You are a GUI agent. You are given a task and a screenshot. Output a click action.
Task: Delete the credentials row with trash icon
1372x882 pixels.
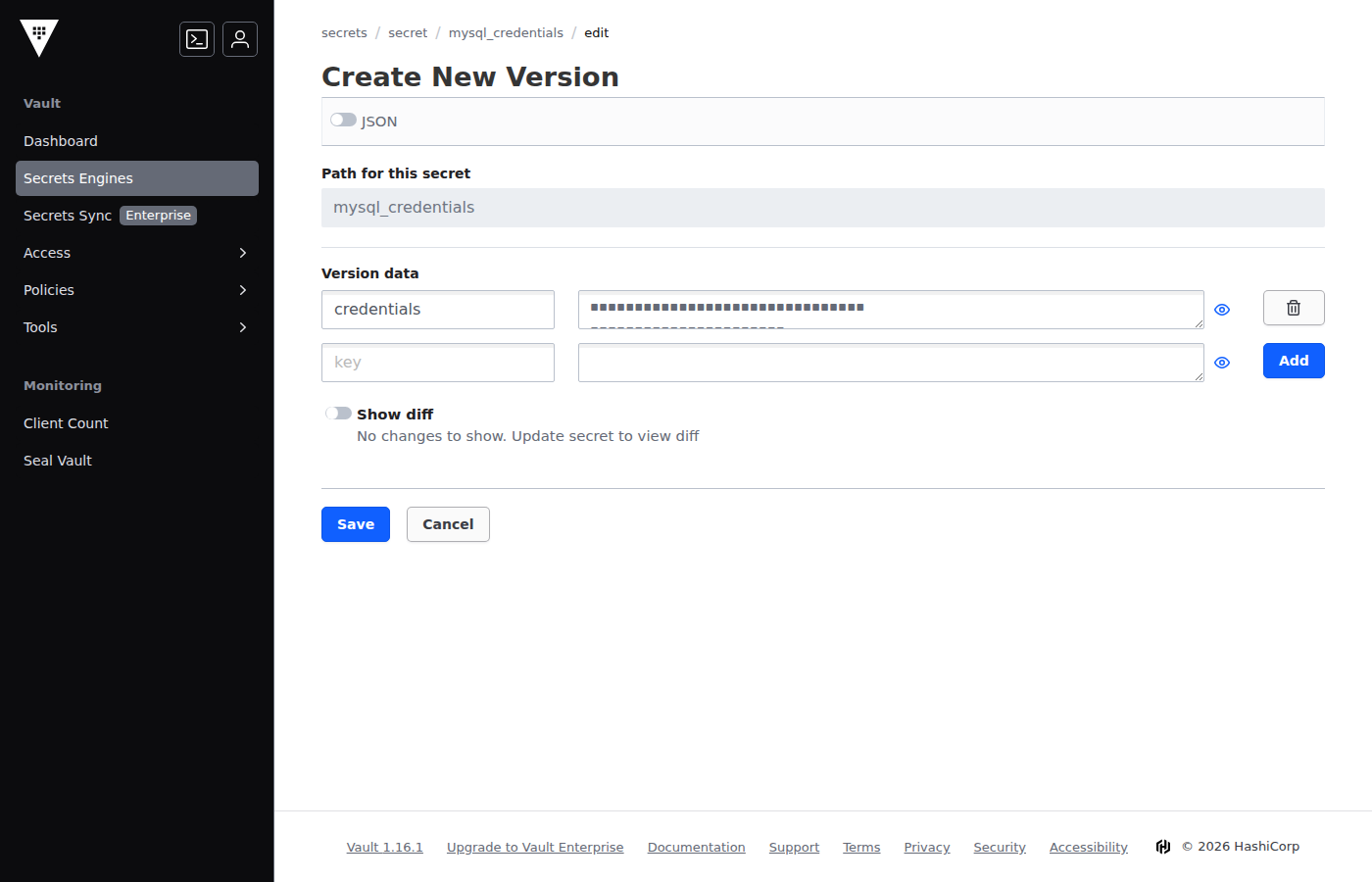(x=1294, y=308)
